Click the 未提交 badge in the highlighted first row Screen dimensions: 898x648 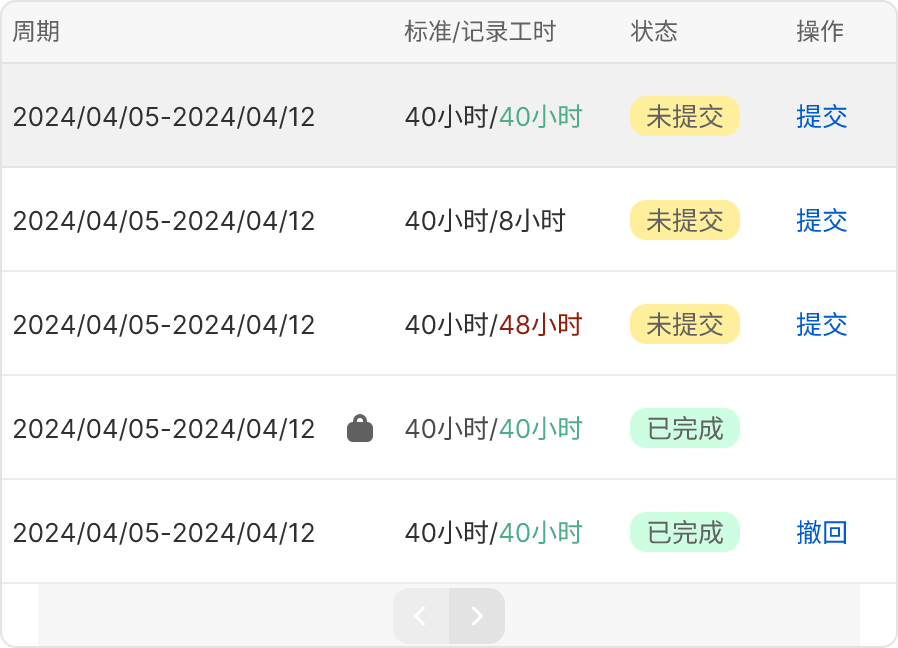(684, 117)
